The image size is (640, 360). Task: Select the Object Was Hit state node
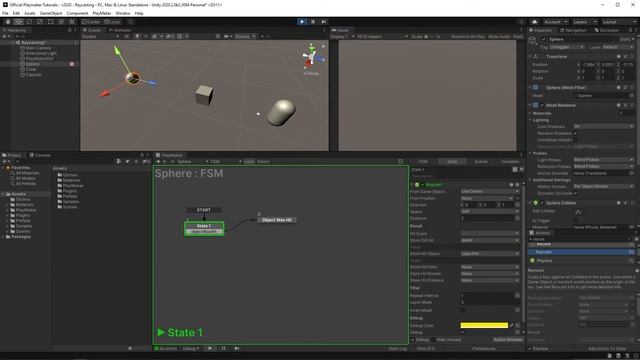pyautogui.click(x=277, y=220)
